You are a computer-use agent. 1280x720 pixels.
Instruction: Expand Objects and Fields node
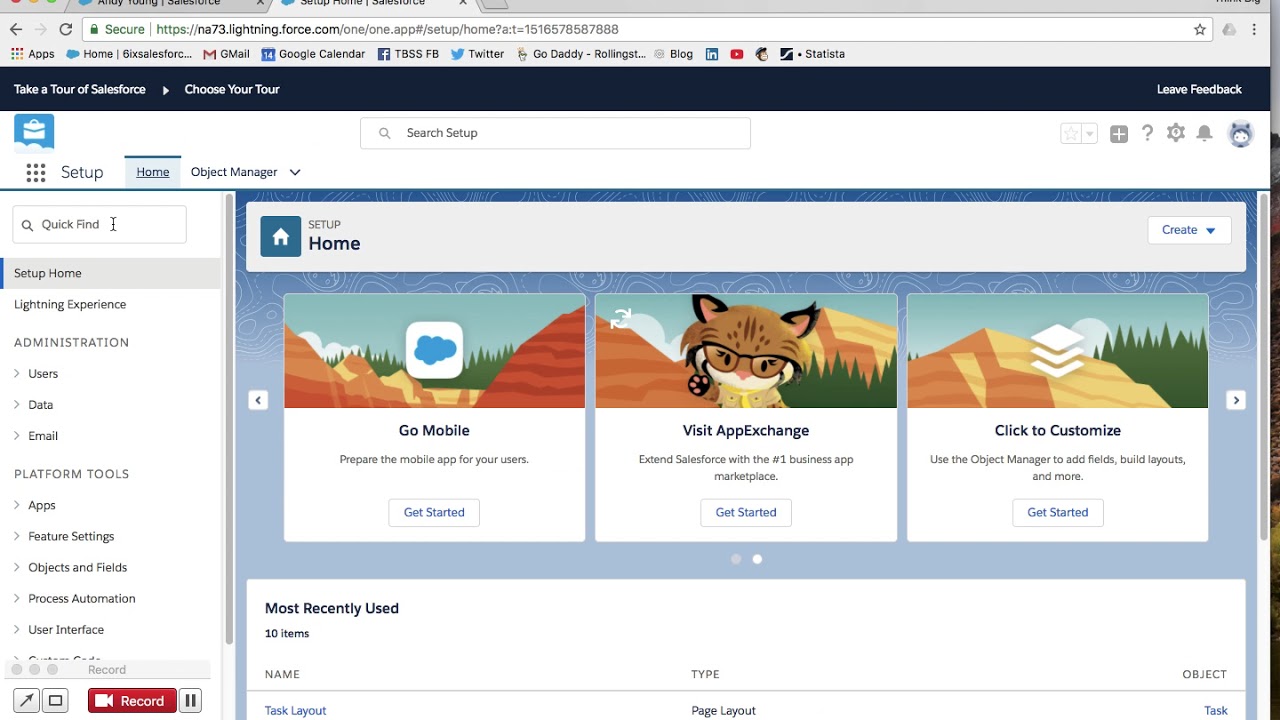17,567
